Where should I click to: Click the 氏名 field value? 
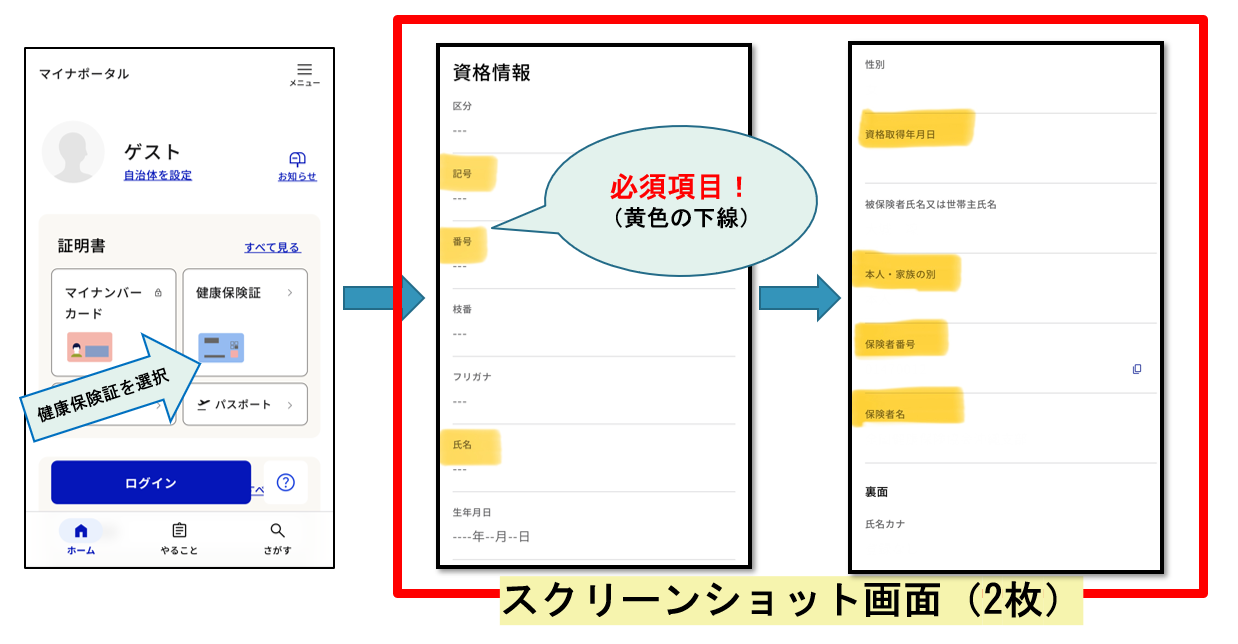(460, 469)
